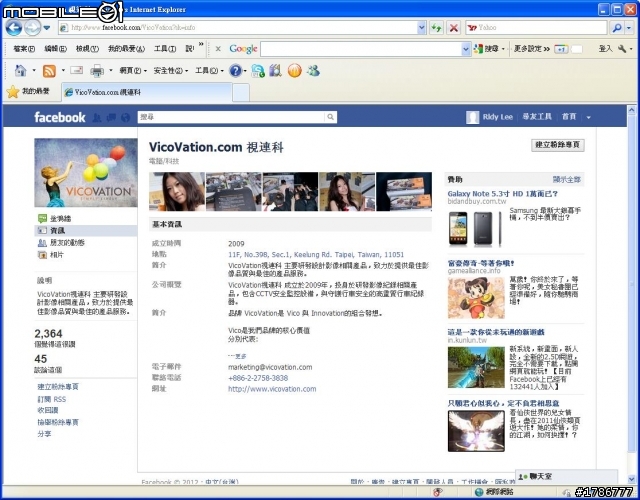Click the 建立粉絲專頁 button at top right
The height and width of the screenshot is (500, 640).
558,145
